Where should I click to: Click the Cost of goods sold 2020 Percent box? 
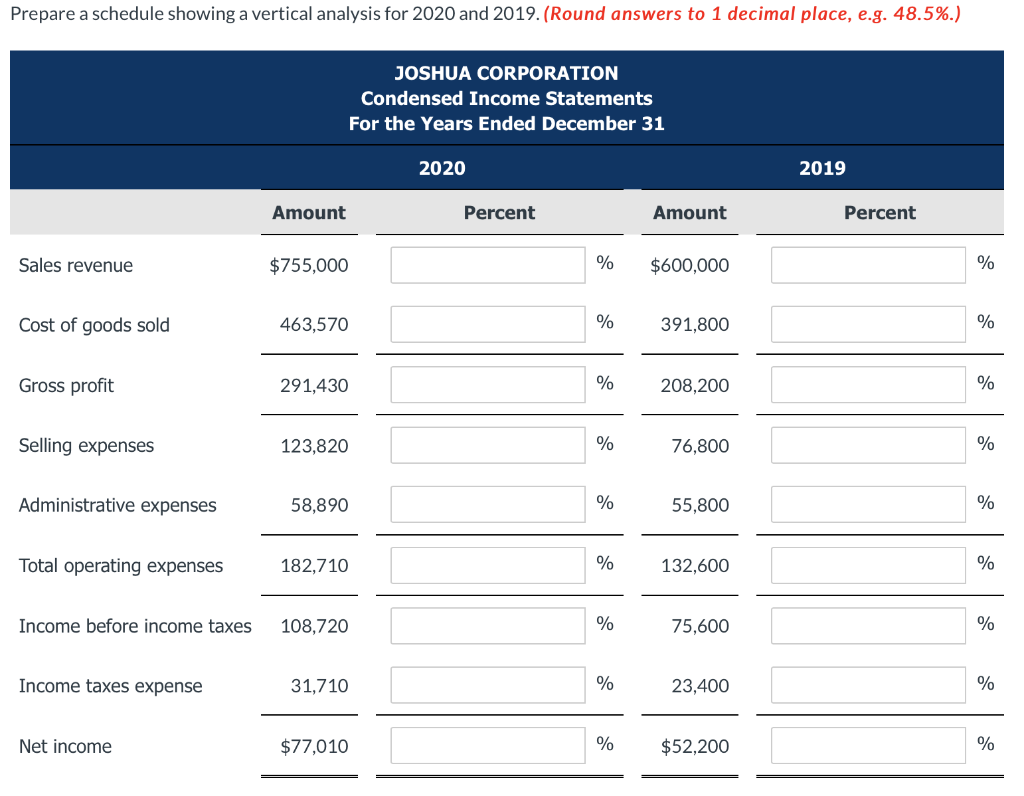(487, 323)
